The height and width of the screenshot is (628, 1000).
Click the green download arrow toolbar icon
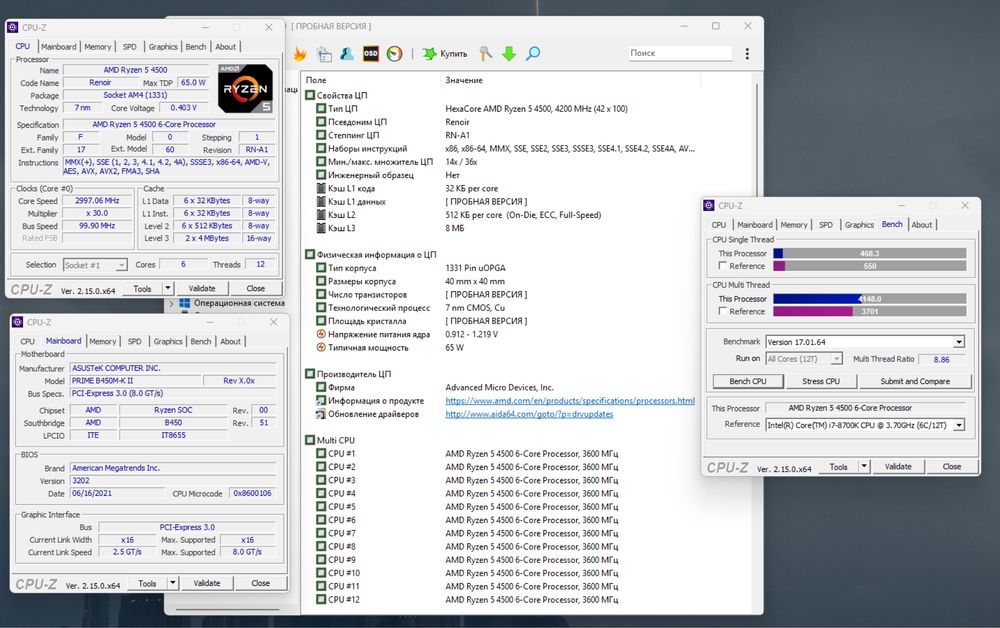509,54
